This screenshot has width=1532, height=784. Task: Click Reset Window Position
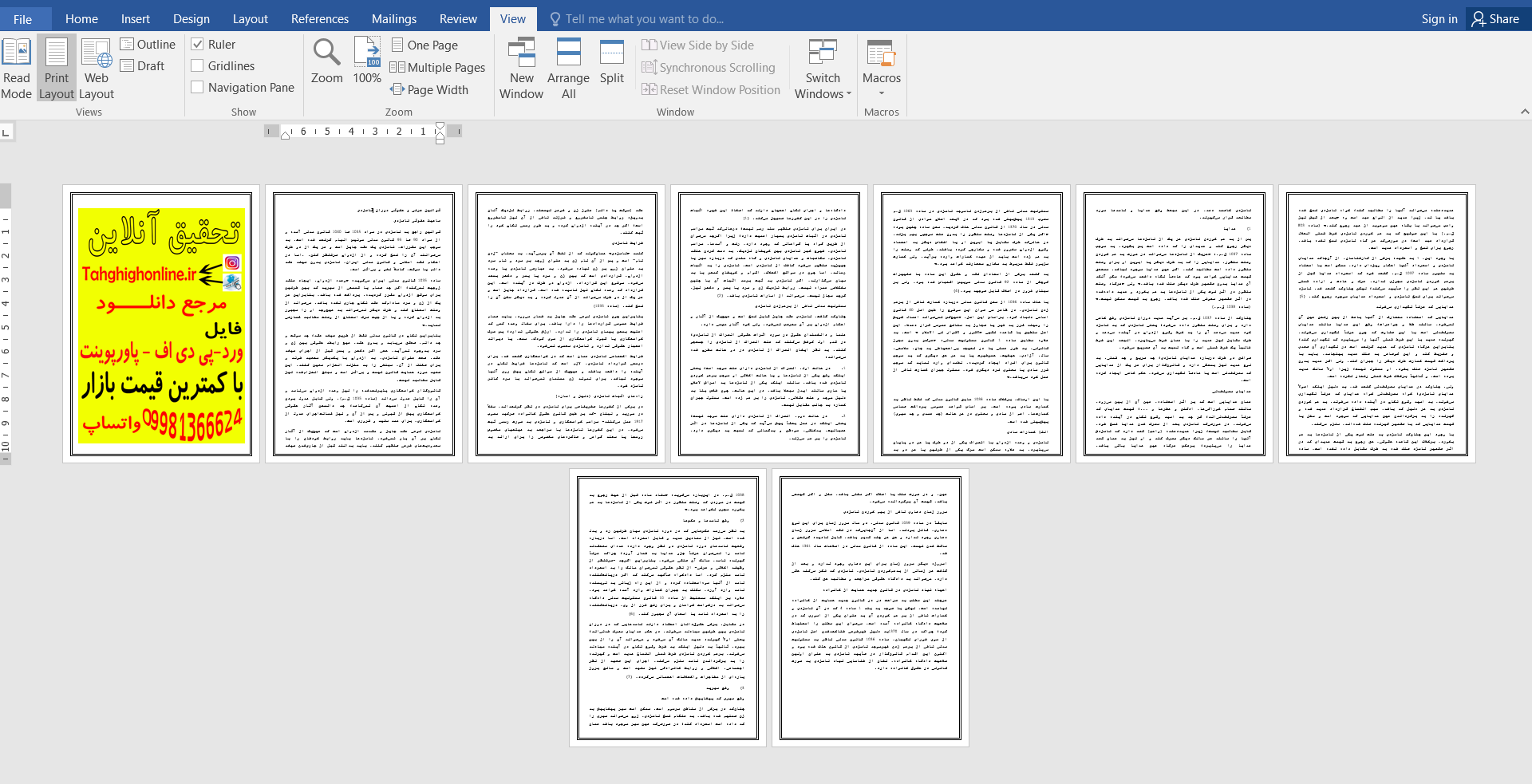[711, 90]
